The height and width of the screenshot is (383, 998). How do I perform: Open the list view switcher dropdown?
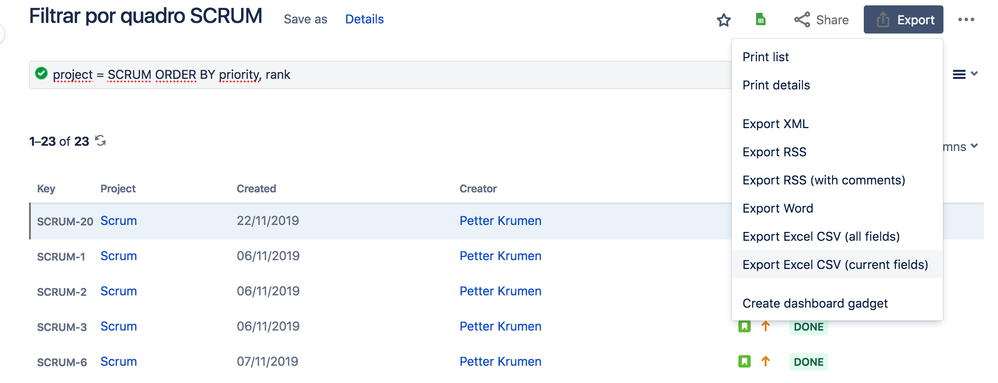tap(964, 74)
